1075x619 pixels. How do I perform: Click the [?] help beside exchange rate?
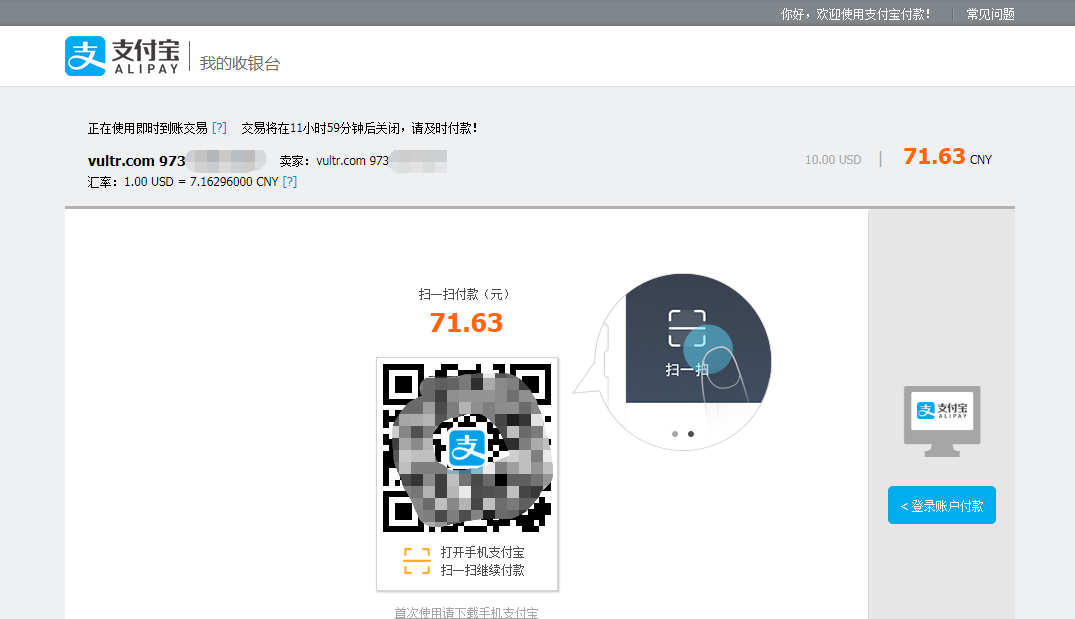[290, 182]
